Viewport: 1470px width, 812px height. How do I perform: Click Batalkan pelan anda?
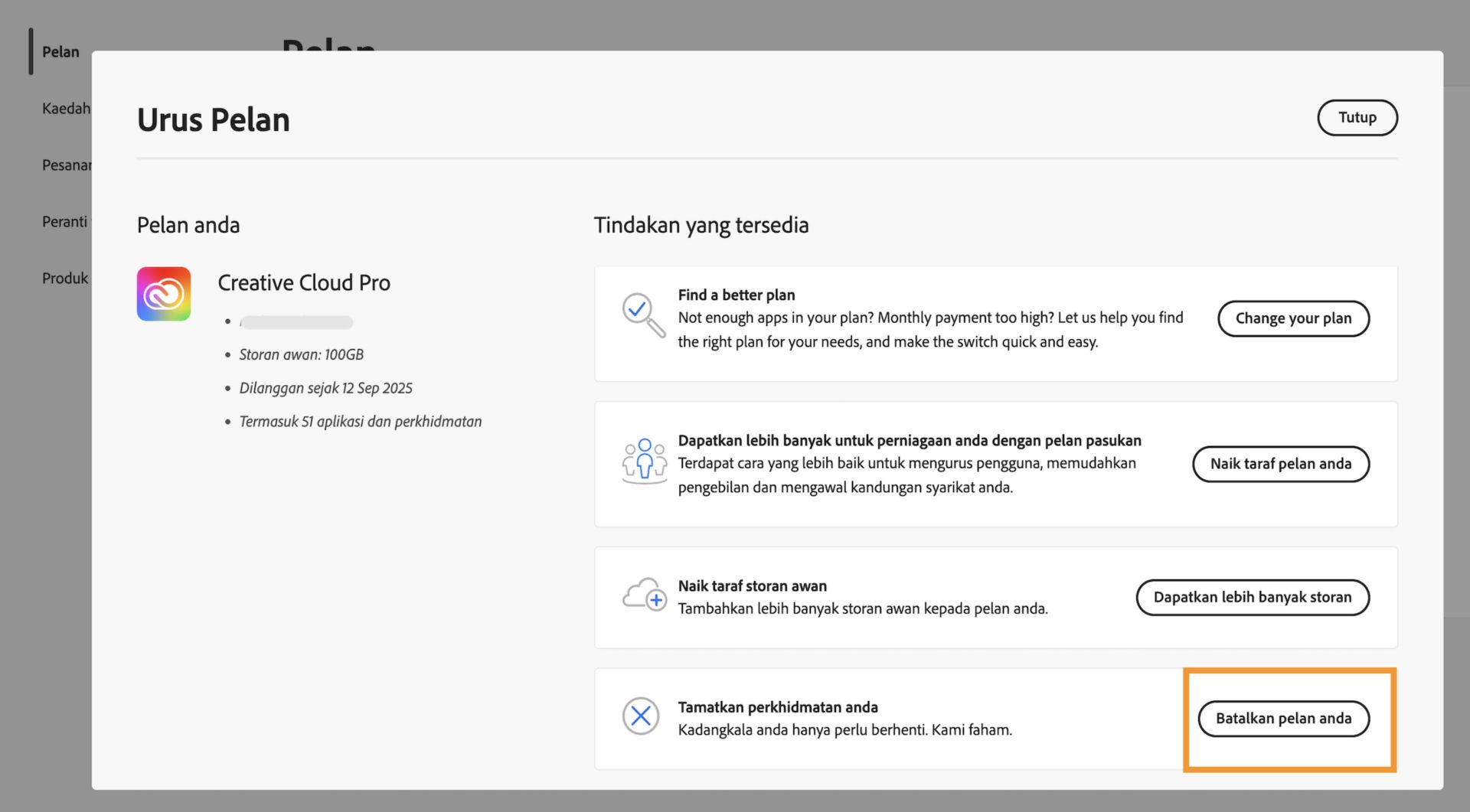click(1284, 719)
